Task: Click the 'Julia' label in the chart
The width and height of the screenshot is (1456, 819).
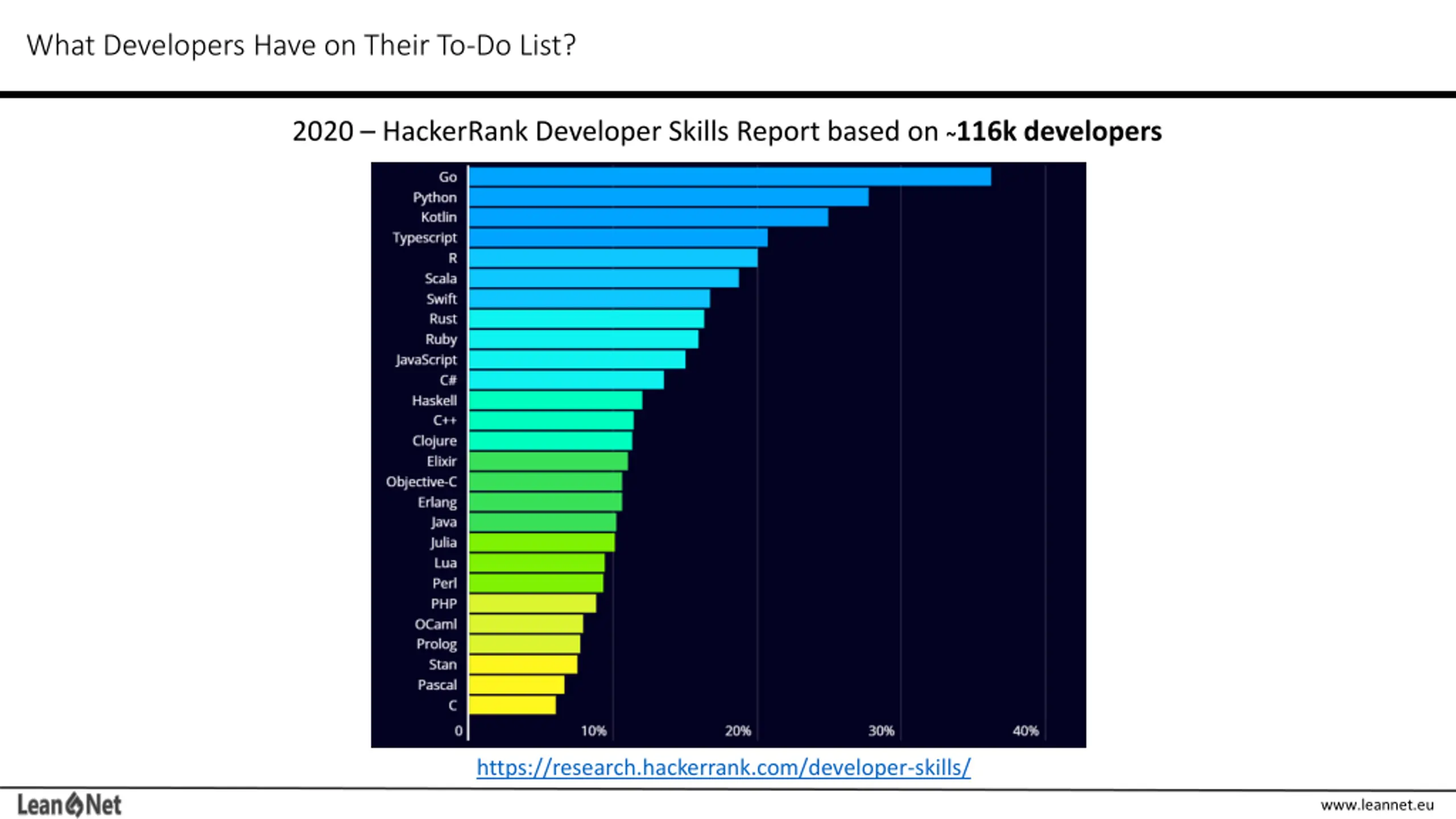Action: pos(444,543)
